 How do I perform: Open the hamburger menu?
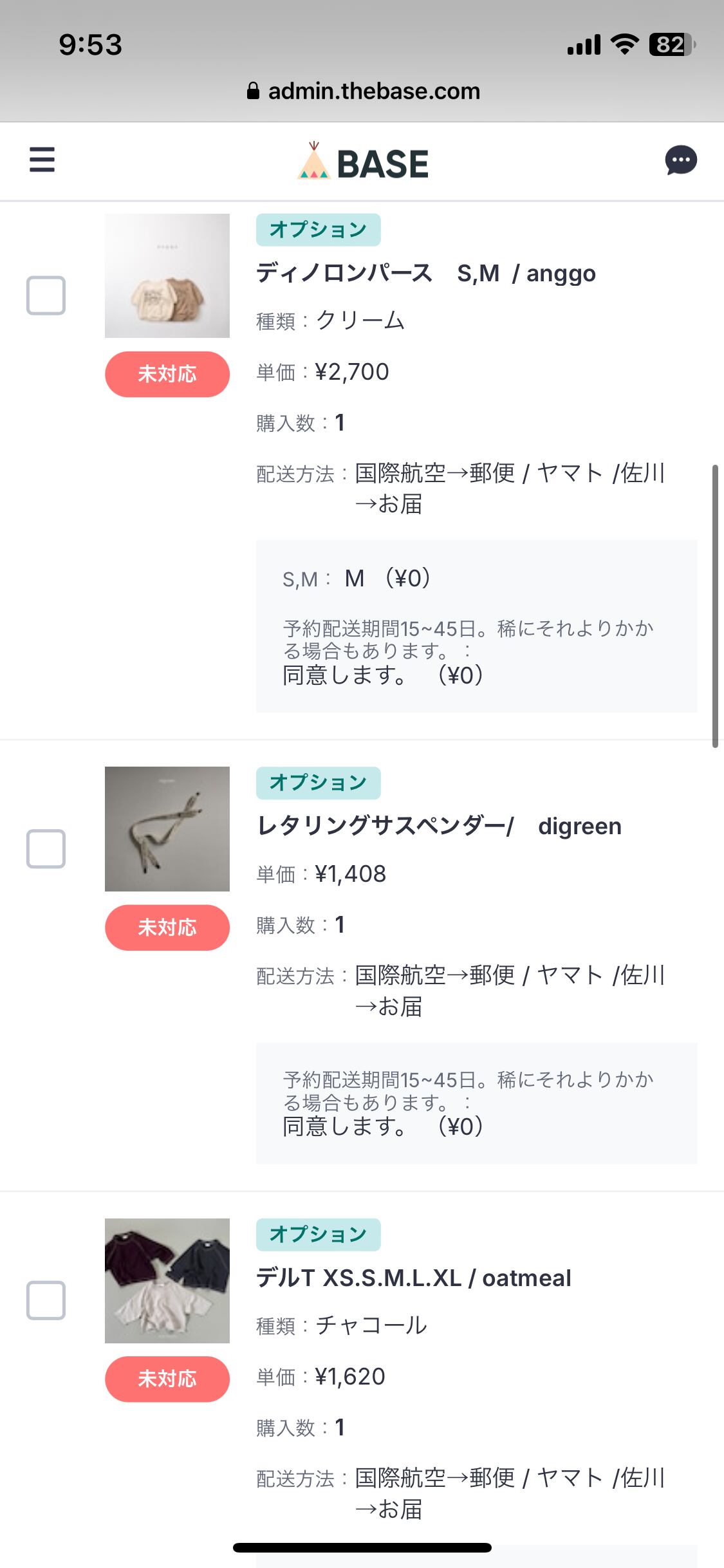(42, 160)
